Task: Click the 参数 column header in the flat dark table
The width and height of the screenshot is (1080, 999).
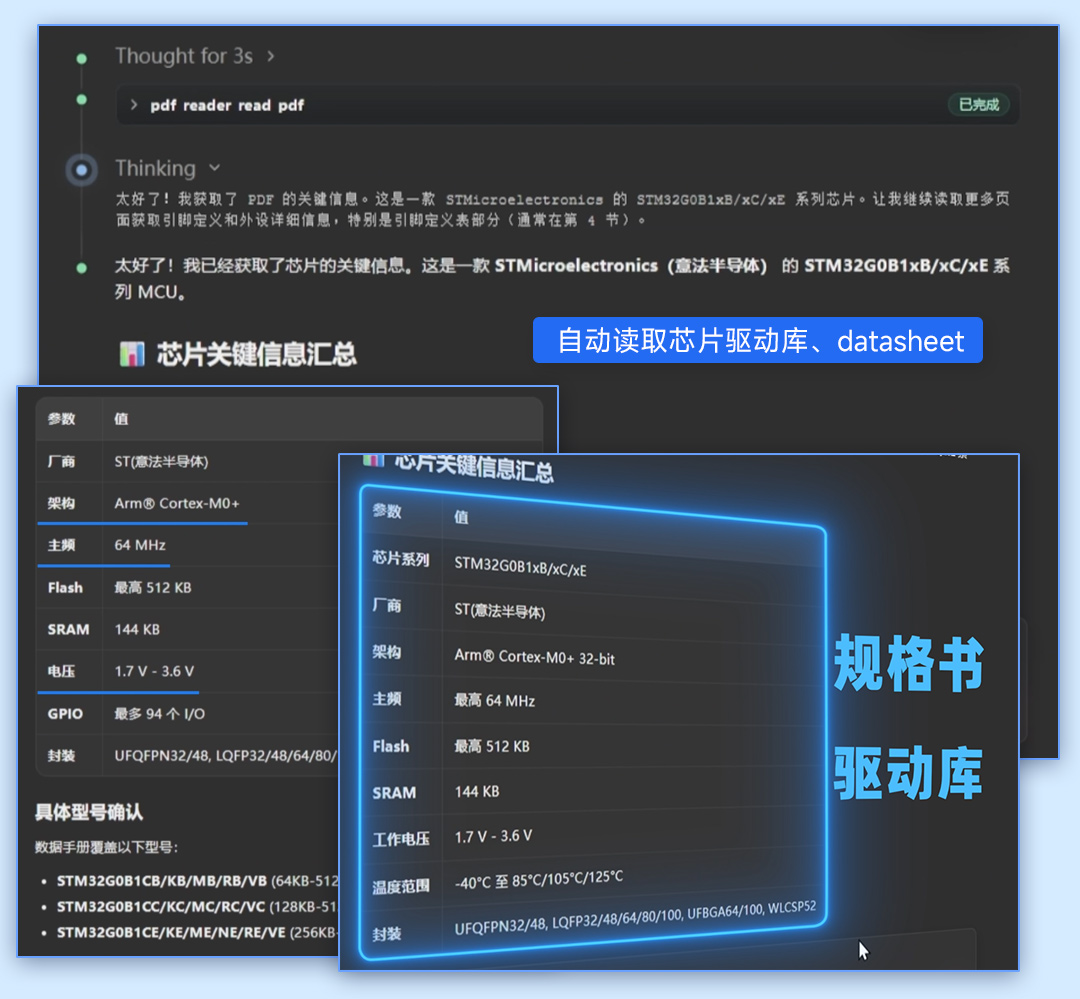Action: coord(61,419)
